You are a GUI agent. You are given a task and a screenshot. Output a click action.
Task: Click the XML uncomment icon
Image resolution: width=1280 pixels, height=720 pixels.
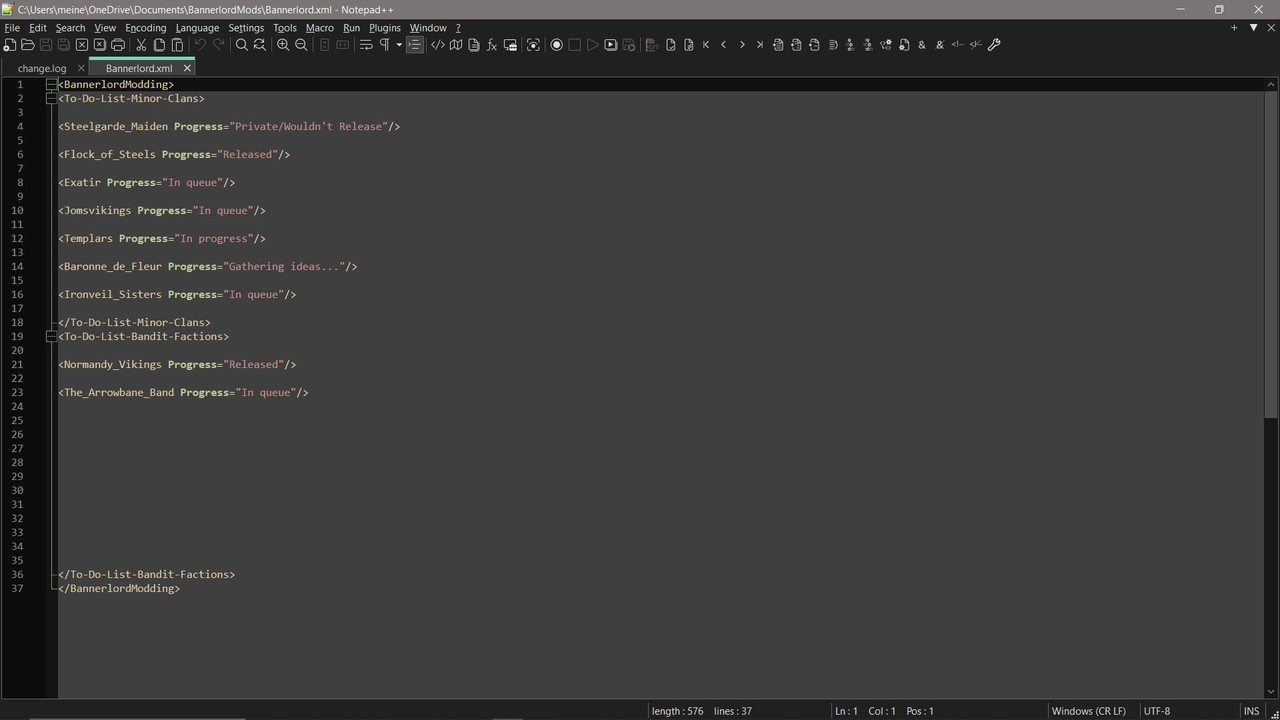[x=975, y=45]
